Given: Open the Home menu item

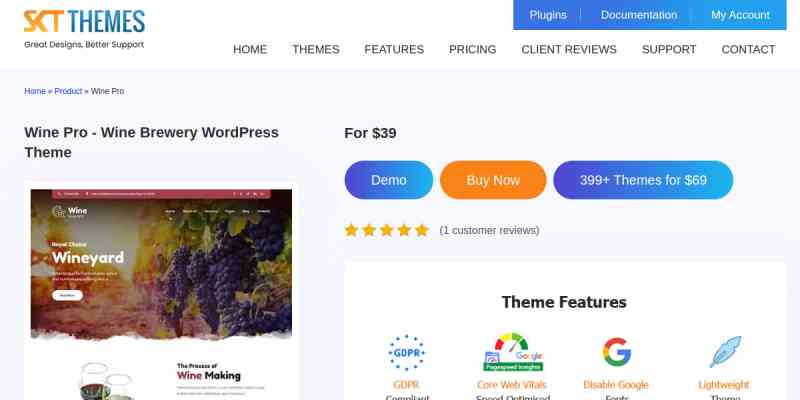Looking at the screenshot, I should pos(250,49).
